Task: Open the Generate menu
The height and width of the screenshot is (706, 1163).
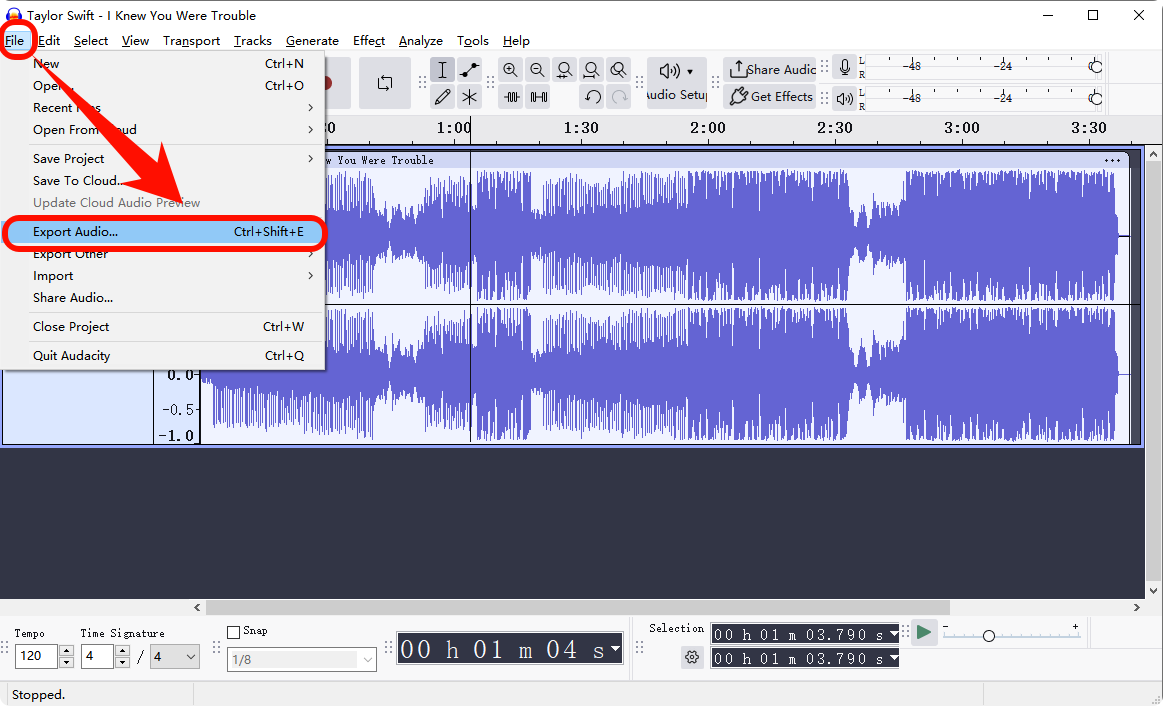Action: (x=312, y=41)
